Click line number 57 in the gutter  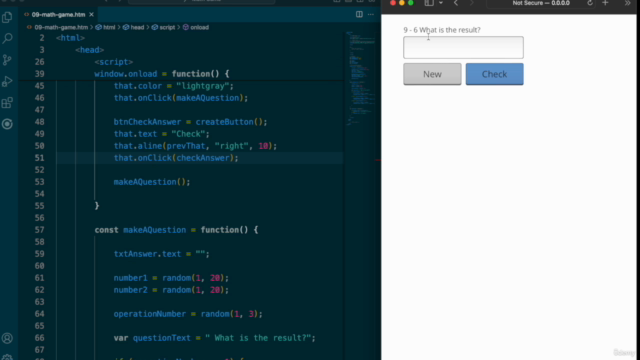point(40,230)
